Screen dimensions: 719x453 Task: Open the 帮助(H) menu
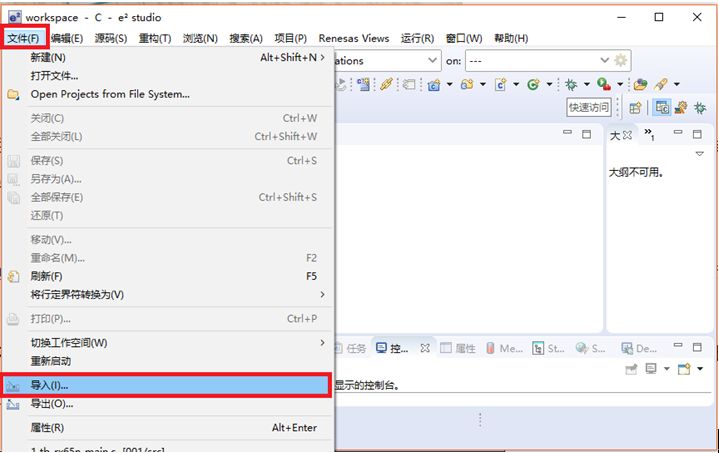[x=511, y=38]
